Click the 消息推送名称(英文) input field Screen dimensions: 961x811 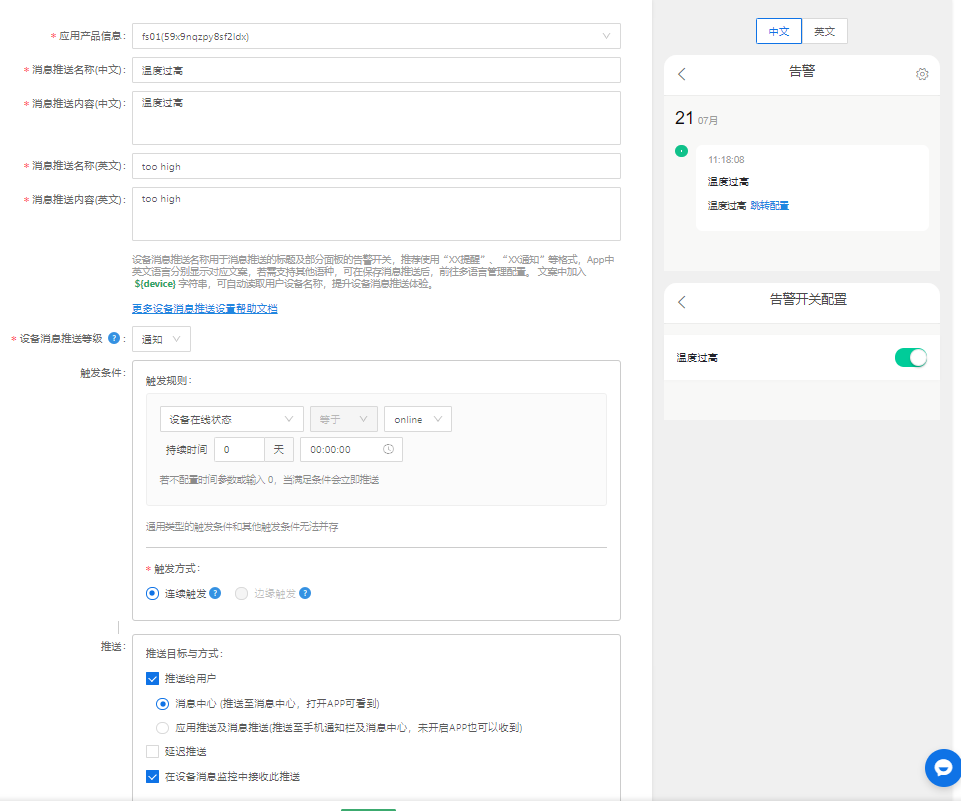376,166
